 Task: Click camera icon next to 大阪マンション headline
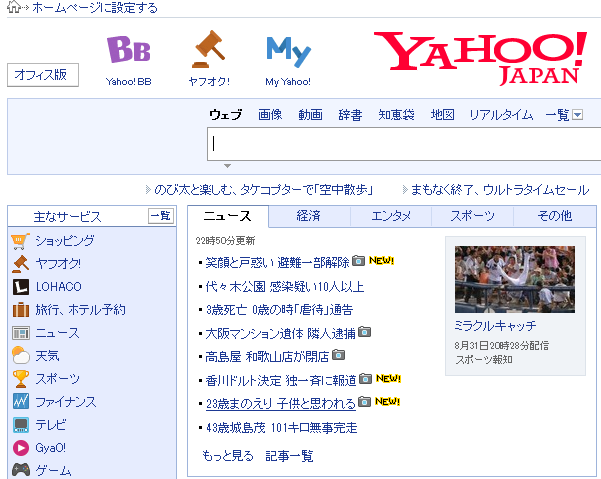click(x=365, y=332)
